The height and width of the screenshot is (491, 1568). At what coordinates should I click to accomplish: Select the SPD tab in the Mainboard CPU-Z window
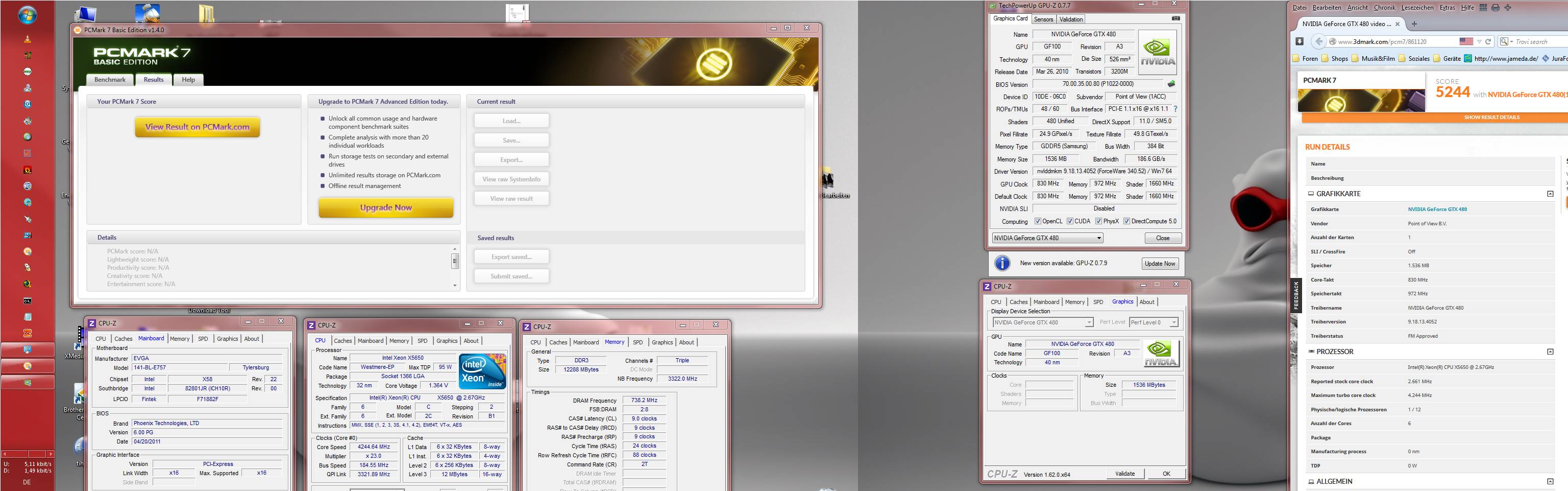(x=203, y=339)
